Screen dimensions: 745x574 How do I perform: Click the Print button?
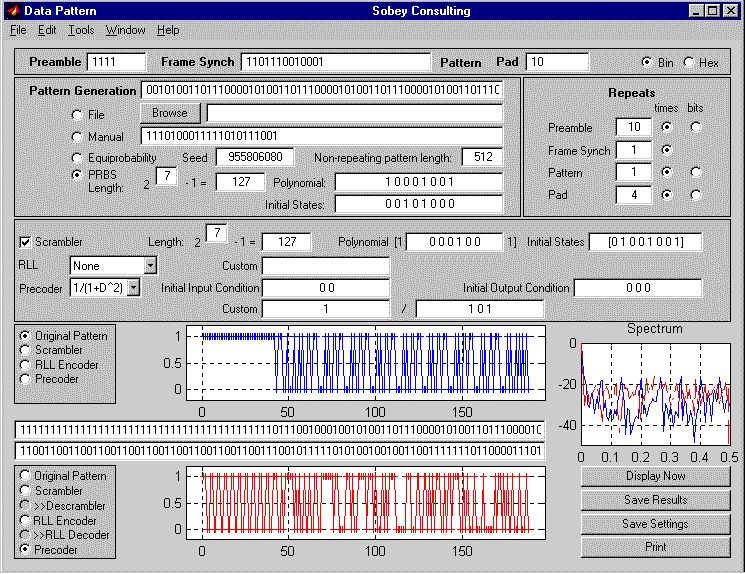pyautogui.click(x=656, y=547)
